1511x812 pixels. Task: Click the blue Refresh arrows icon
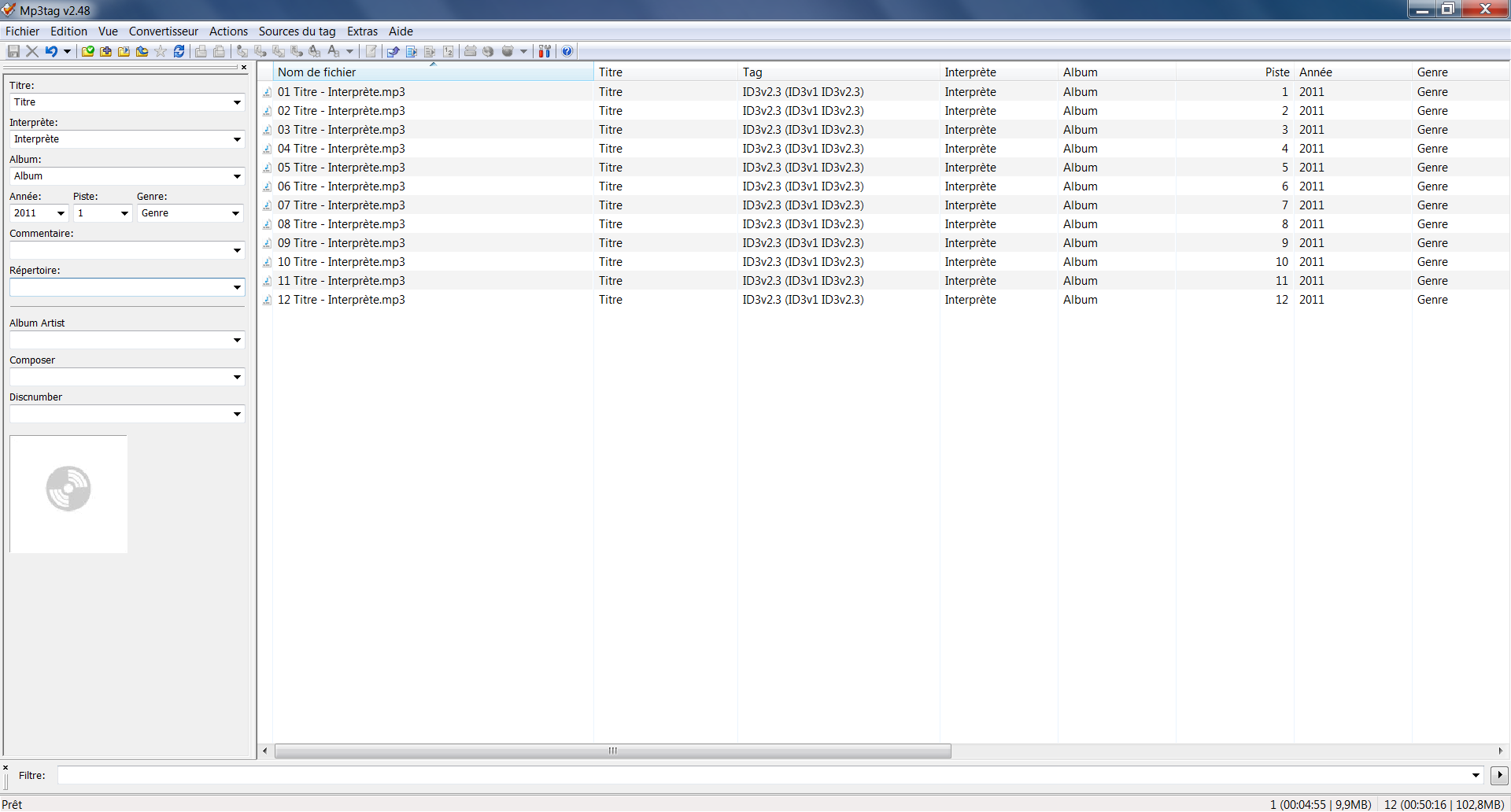(179, 51)
